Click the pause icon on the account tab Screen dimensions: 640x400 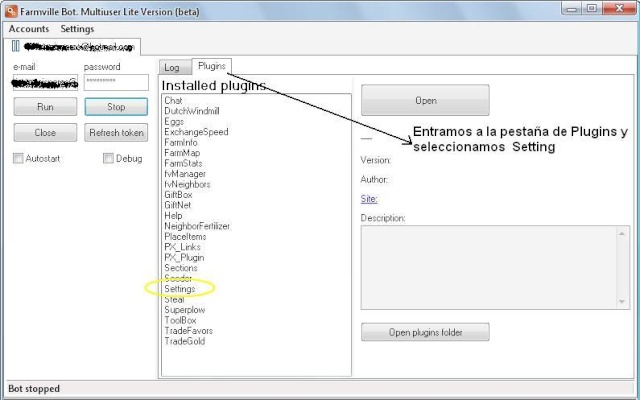coord(16,46)
